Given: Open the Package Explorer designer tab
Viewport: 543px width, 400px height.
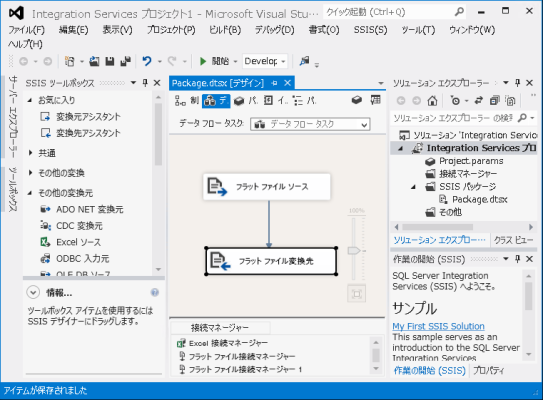Looking at the screenshot, I should point(305,100).
